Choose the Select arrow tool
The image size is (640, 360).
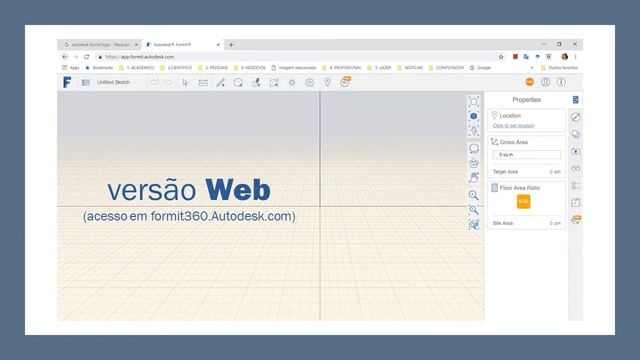coord(185,82)
